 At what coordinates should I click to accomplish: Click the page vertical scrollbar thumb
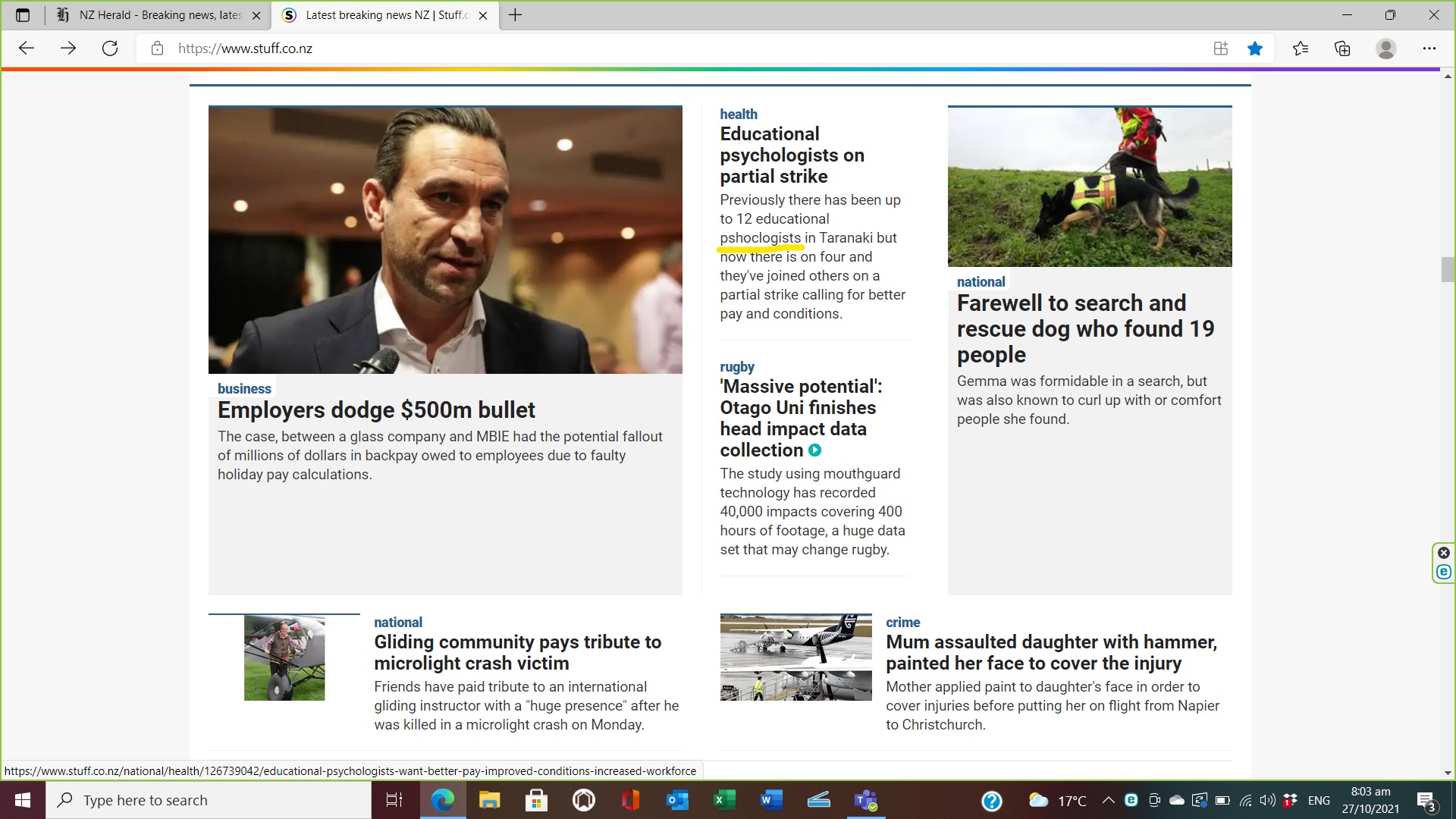pyautogui.click(x=1447, y=269)
